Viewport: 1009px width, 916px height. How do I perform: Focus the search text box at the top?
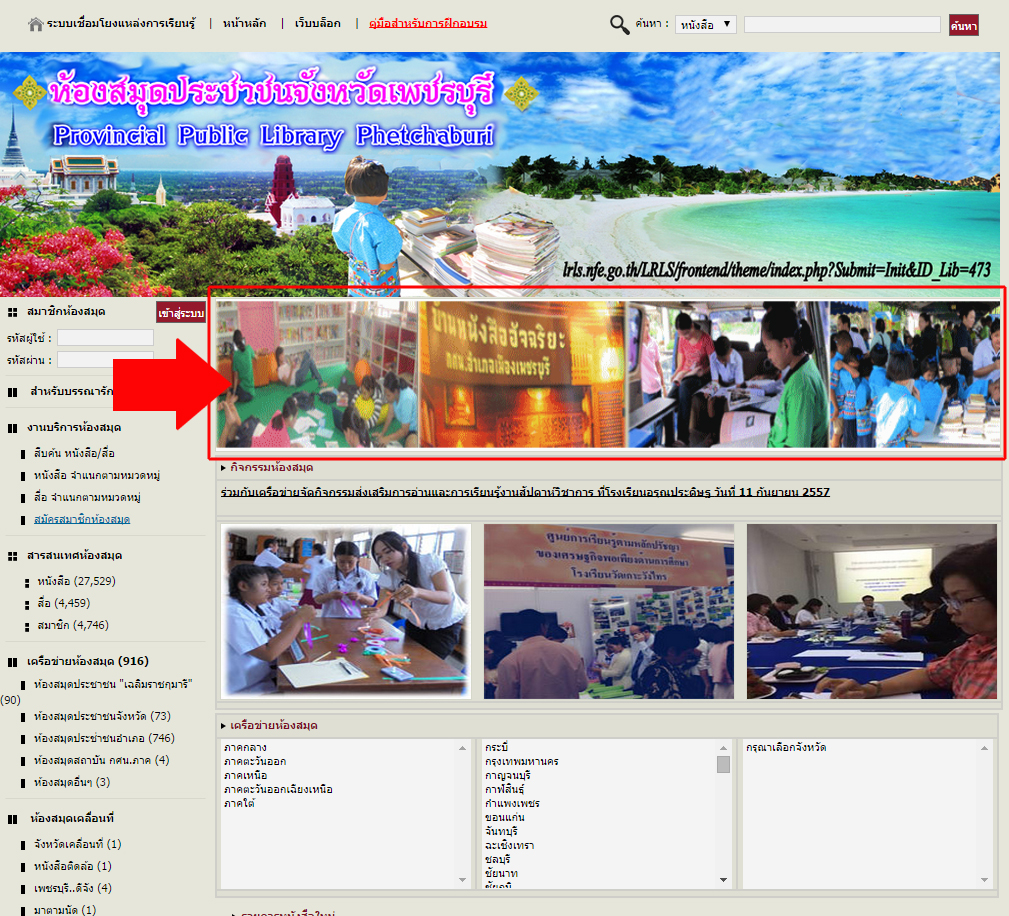pyautogui.click(x=842, y=24)
